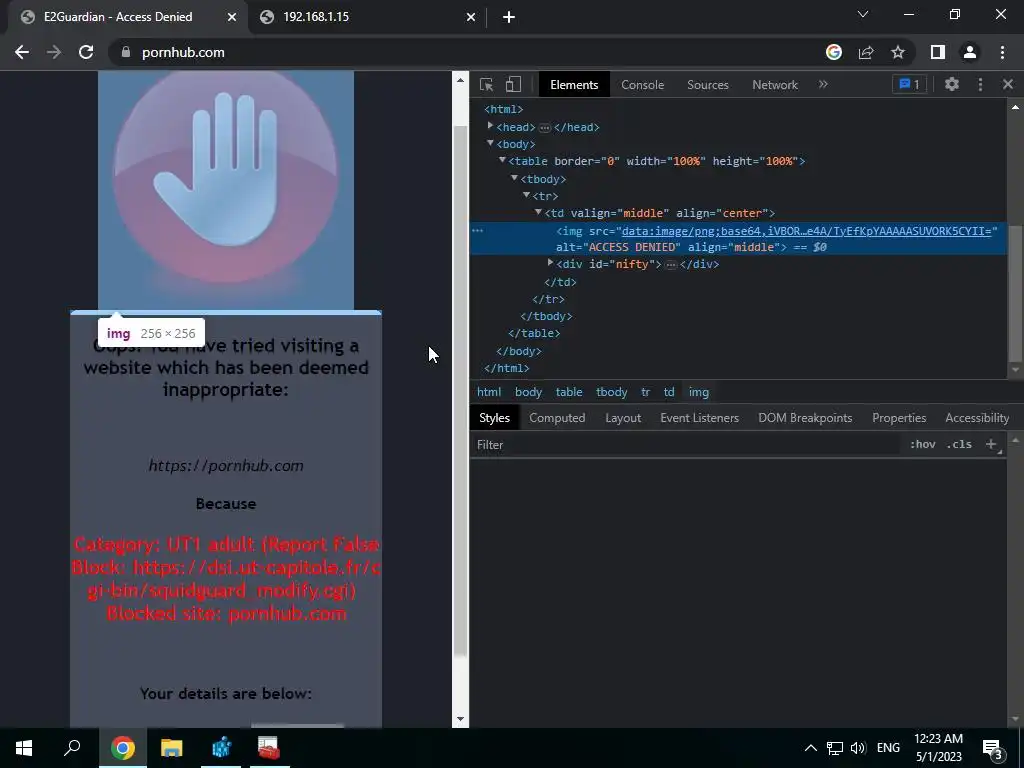Click the styles Filter input field
The width and height of the screenshot is (1024, 768).
pyautogui.click(x=686, y=445)
